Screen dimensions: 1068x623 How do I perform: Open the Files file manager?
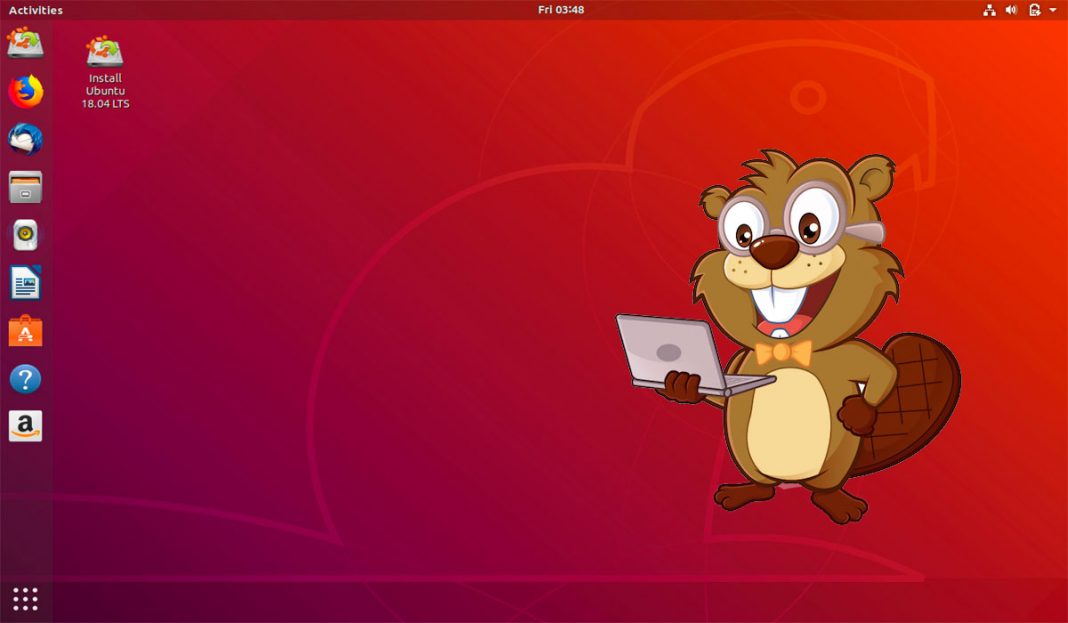pos(24,187)
